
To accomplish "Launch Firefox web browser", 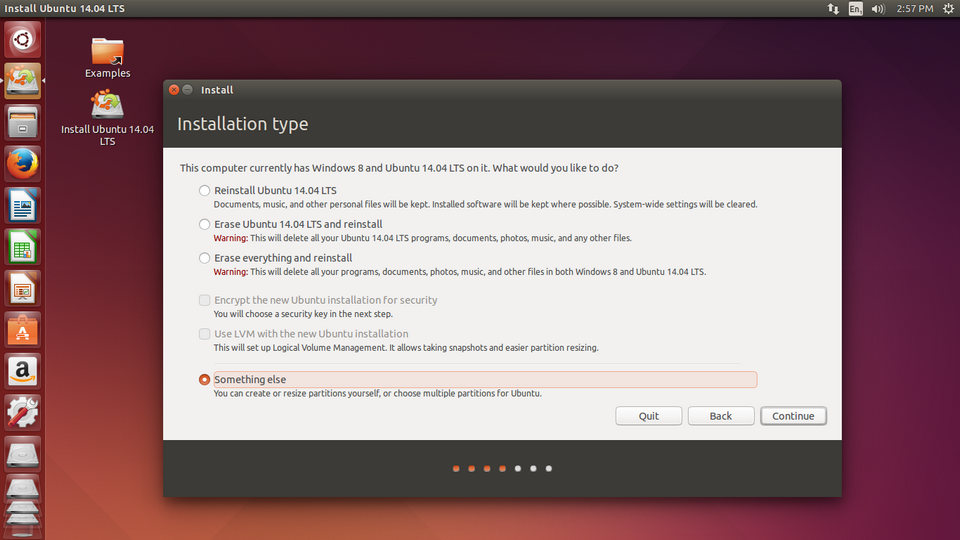I will [23, 164].
